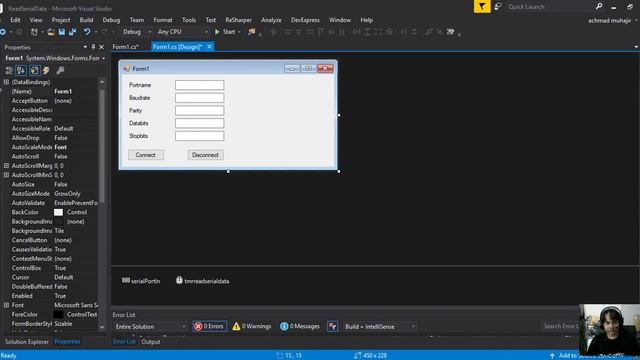This screenshot has height=360, width=640.
Task: Switch Properties to Categorized view icon
Action: [x=9, y=71]
